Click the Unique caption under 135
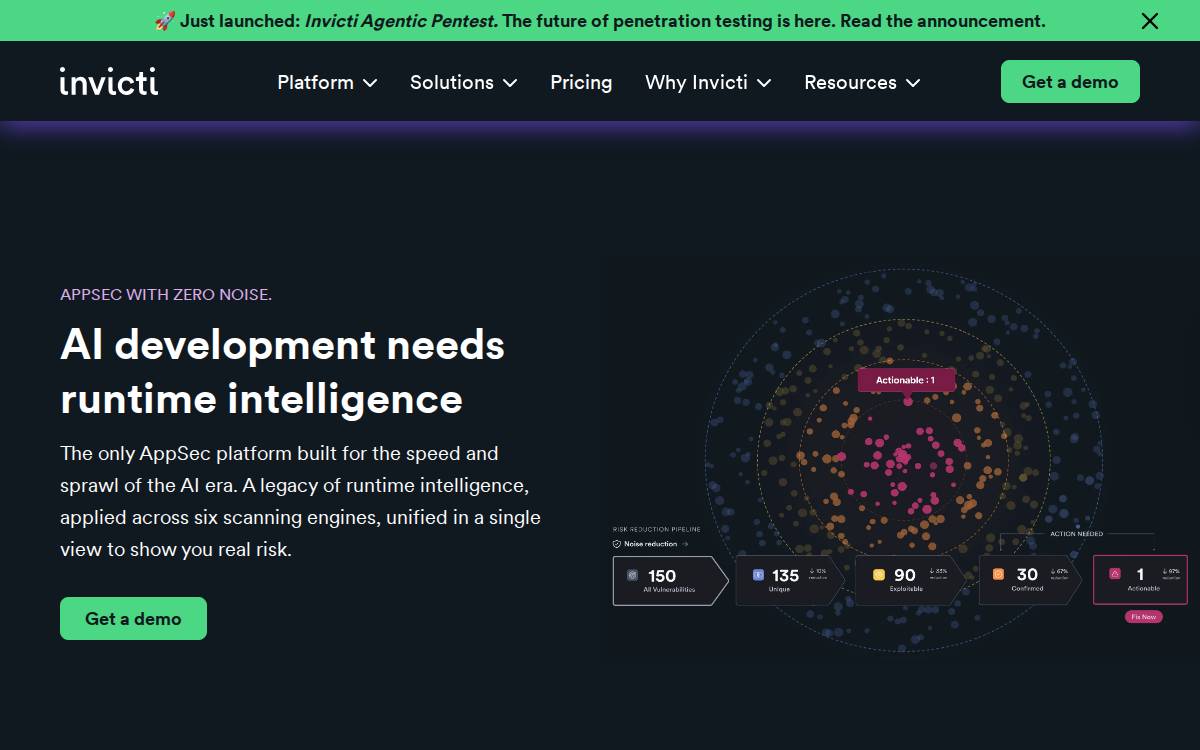1200x750 pixels. coord(779,589)
